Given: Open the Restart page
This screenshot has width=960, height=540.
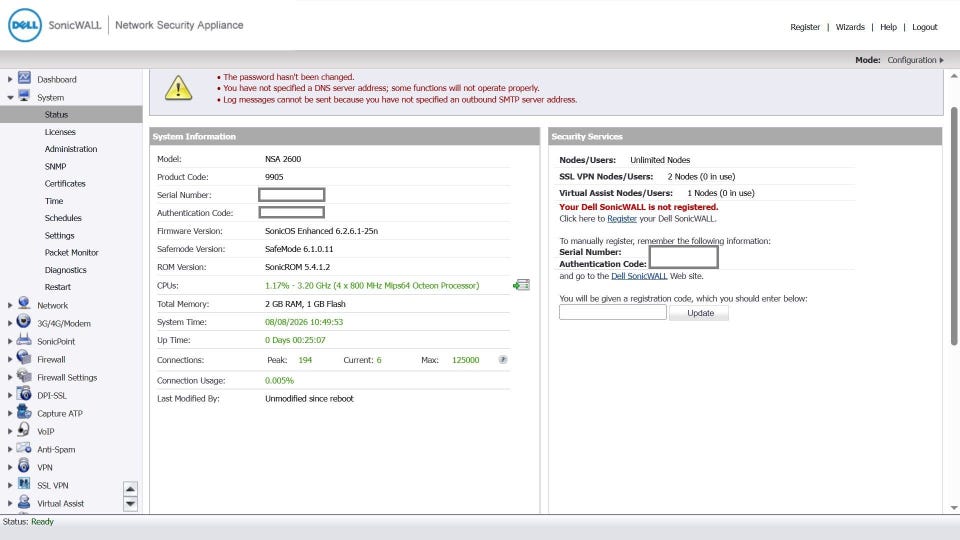Looking at the screenshot, I should (58, 287).
